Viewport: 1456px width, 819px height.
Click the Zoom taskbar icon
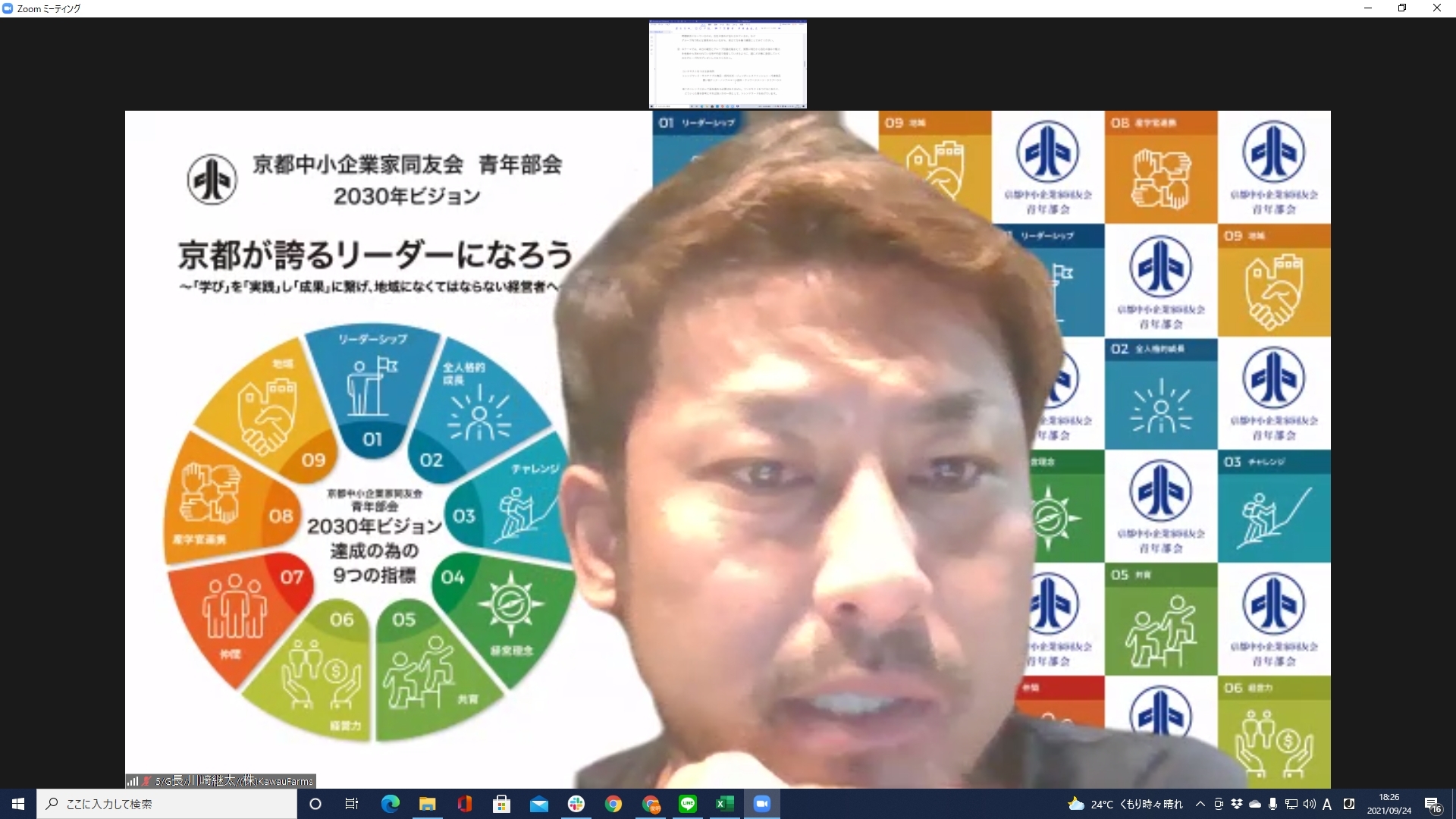(762, 804)
